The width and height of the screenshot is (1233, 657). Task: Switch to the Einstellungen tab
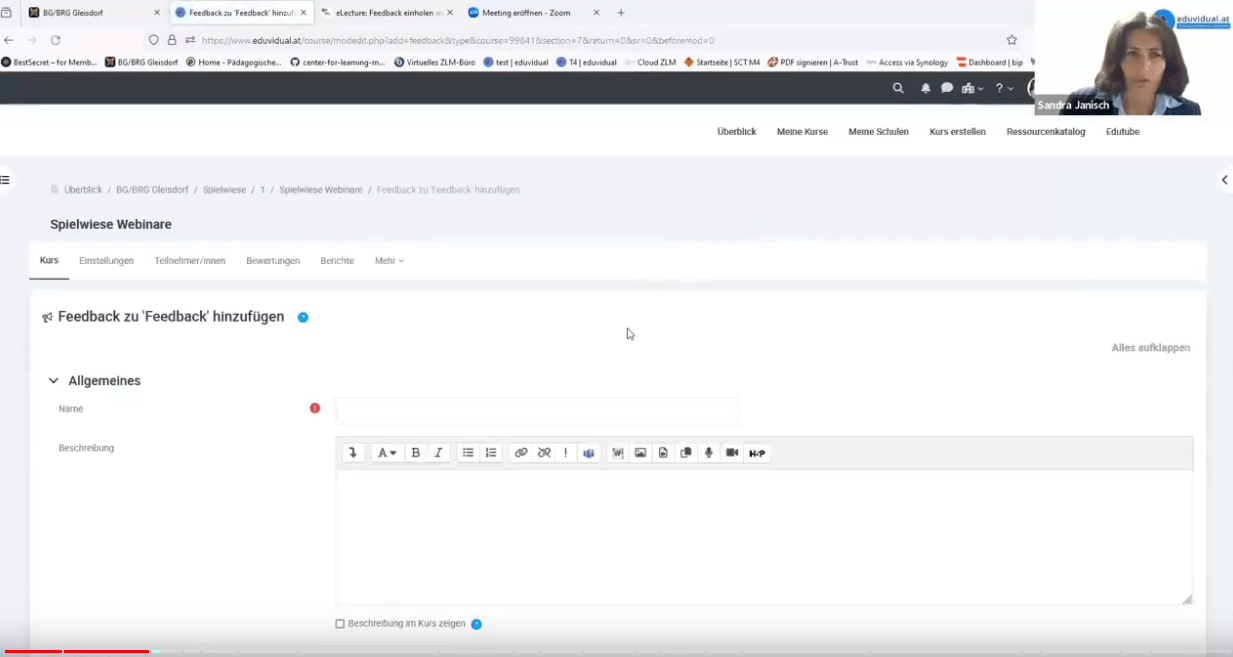[106, 261]
